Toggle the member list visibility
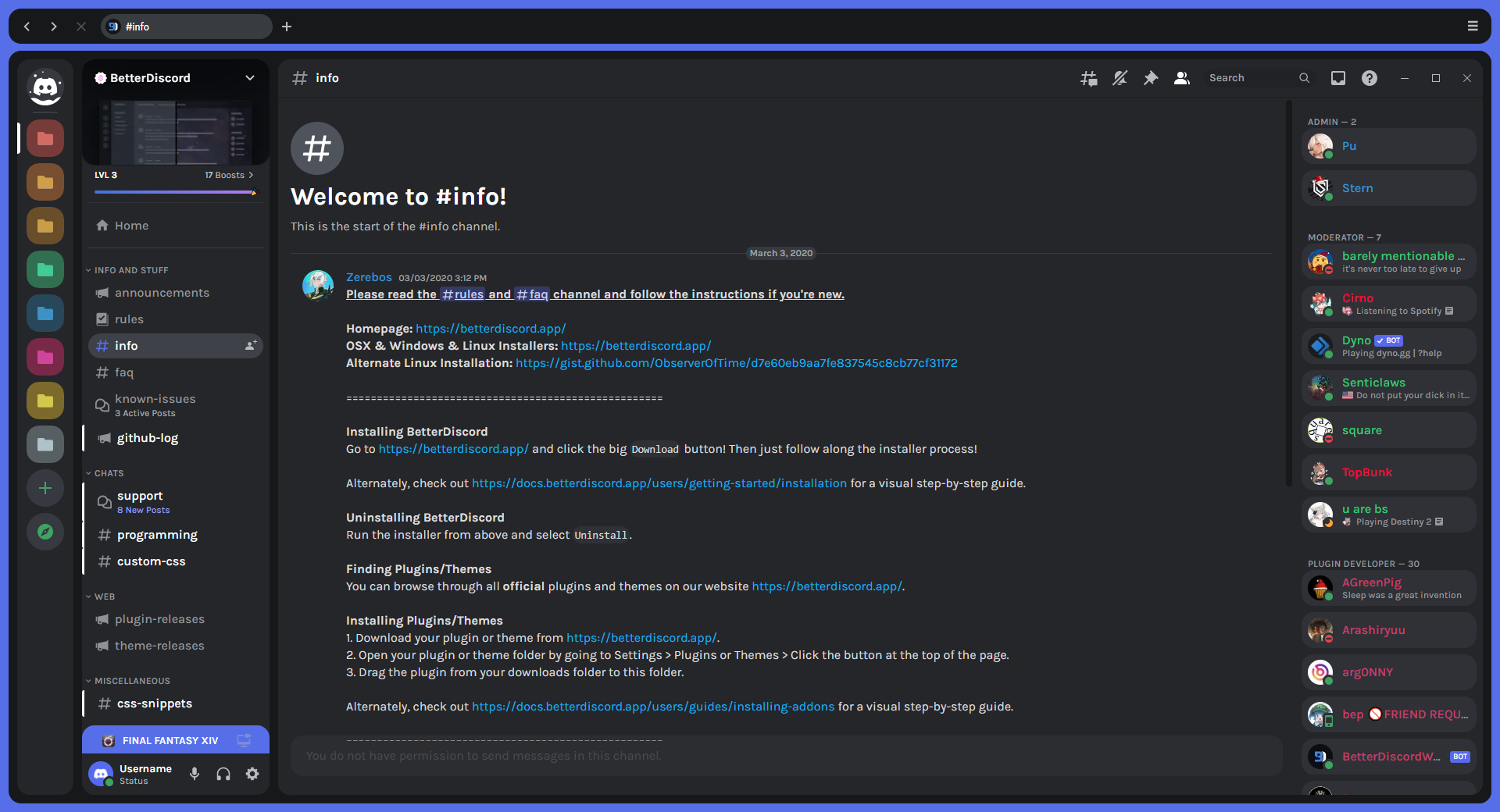 point(1182,78)
